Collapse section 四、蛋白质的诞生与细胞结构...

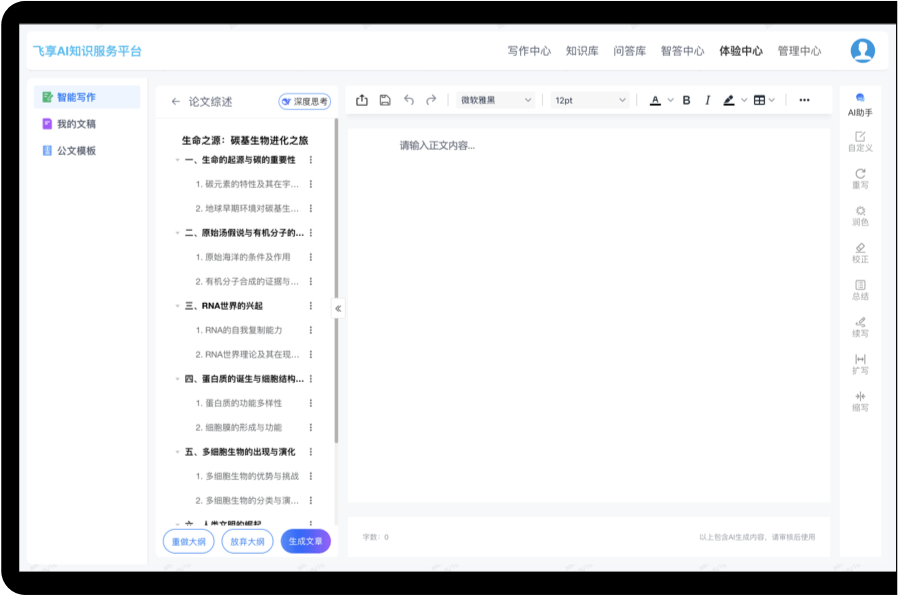[x=177, y=379]
